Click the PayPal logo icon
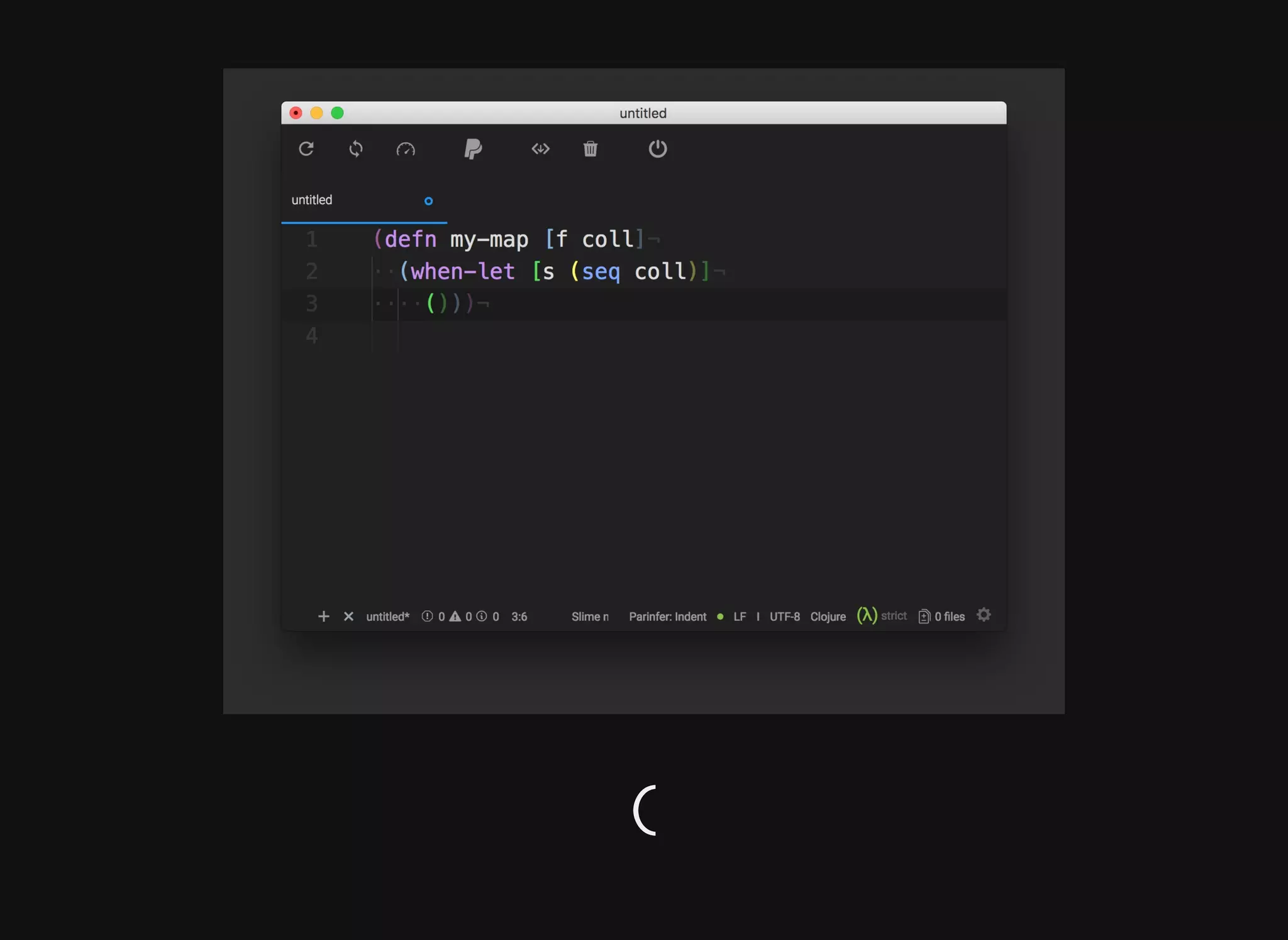The image size is (1288, 940). click(x=473, y=149)
